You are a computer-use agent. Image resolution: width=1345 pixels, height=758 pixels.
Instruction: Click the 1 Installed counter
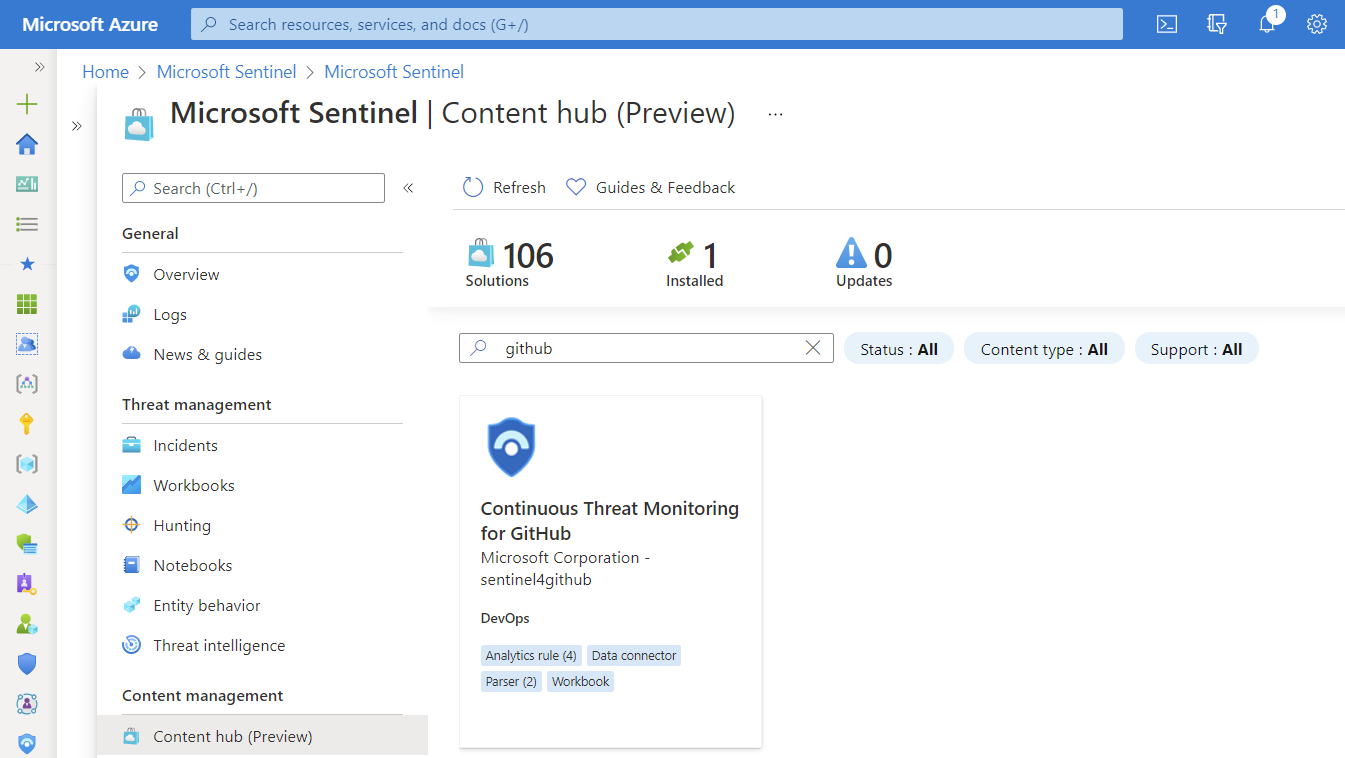694,264
